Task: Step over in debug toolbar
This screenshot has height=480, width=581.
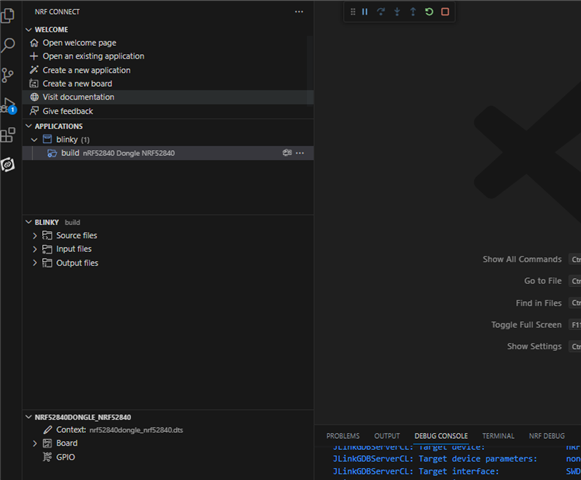Action: coord(381,12)
